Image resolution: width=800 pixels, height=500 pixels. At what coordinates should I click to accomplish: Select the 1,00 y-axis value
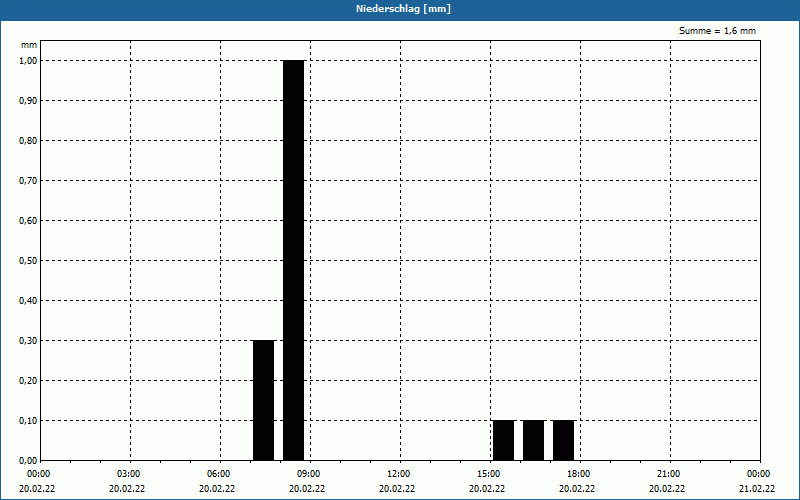[28, 60]
